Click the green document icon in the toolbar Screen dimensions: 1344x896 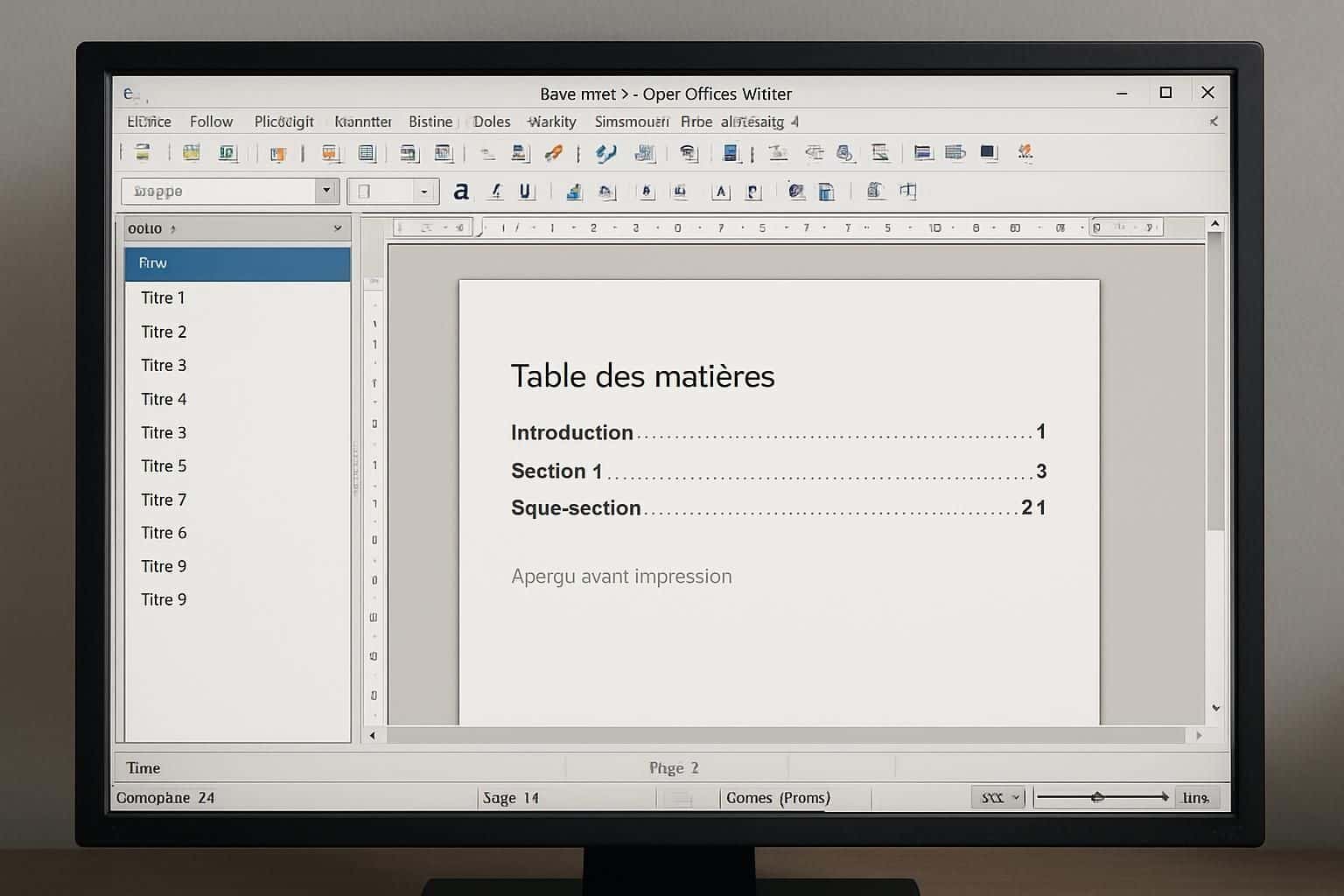click(227, 153)
